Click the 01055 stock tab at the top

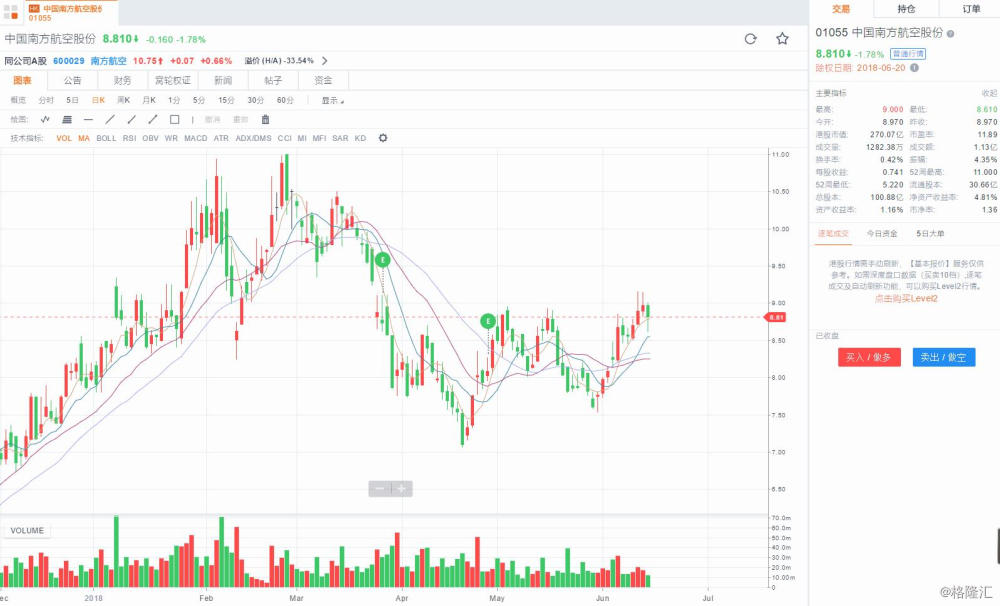(x=71, y=12)
